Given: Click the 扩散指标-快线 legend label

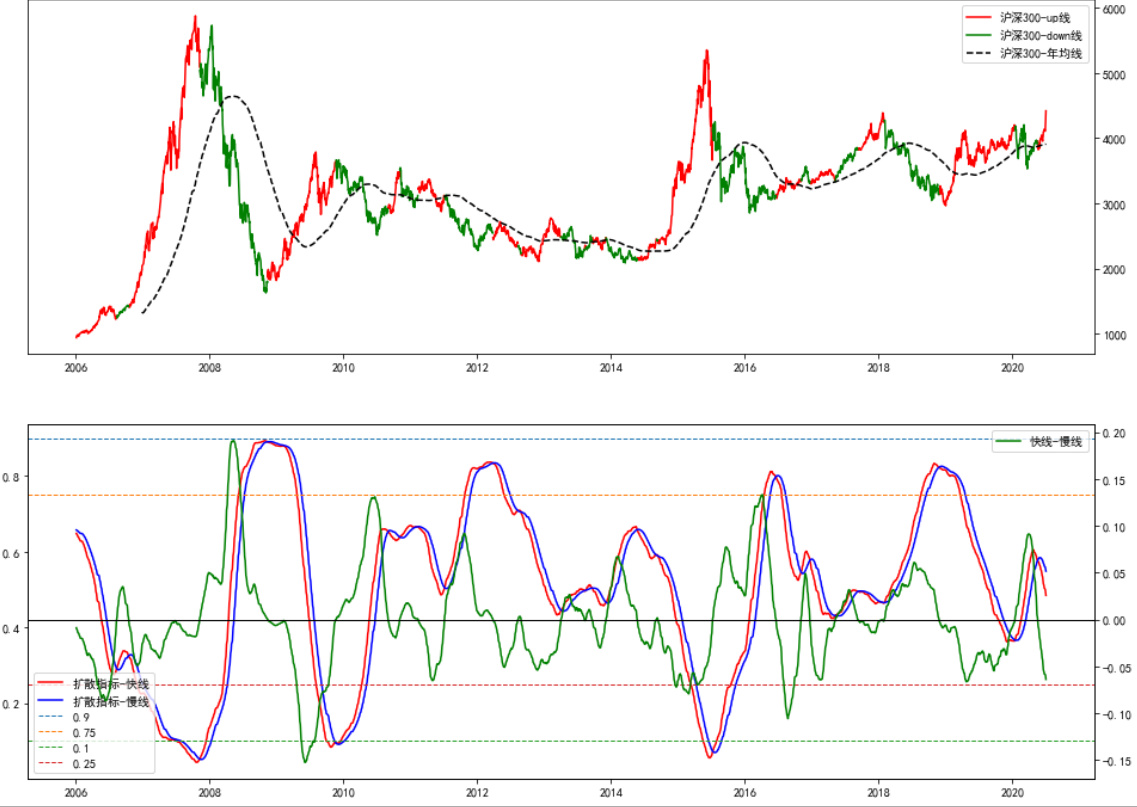Looking at the screenshot, I should coord(110,684).
